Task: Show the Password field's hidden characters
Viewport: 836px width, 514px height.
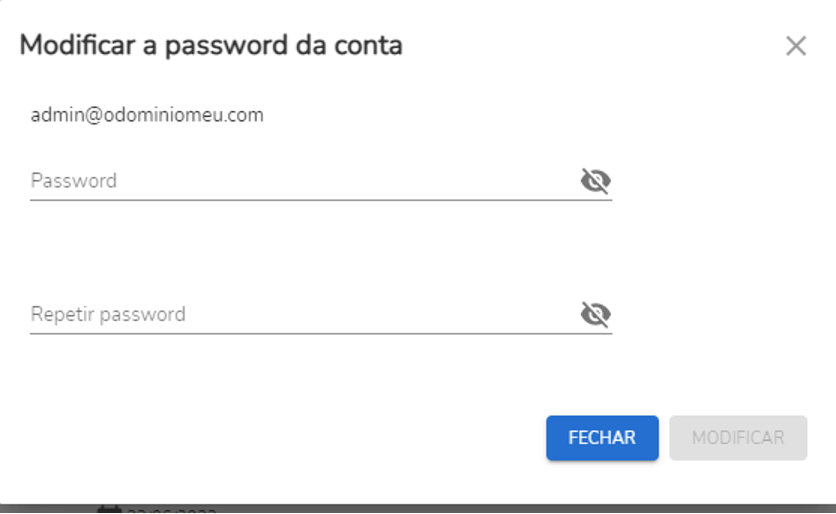Action: click(596, 180)
